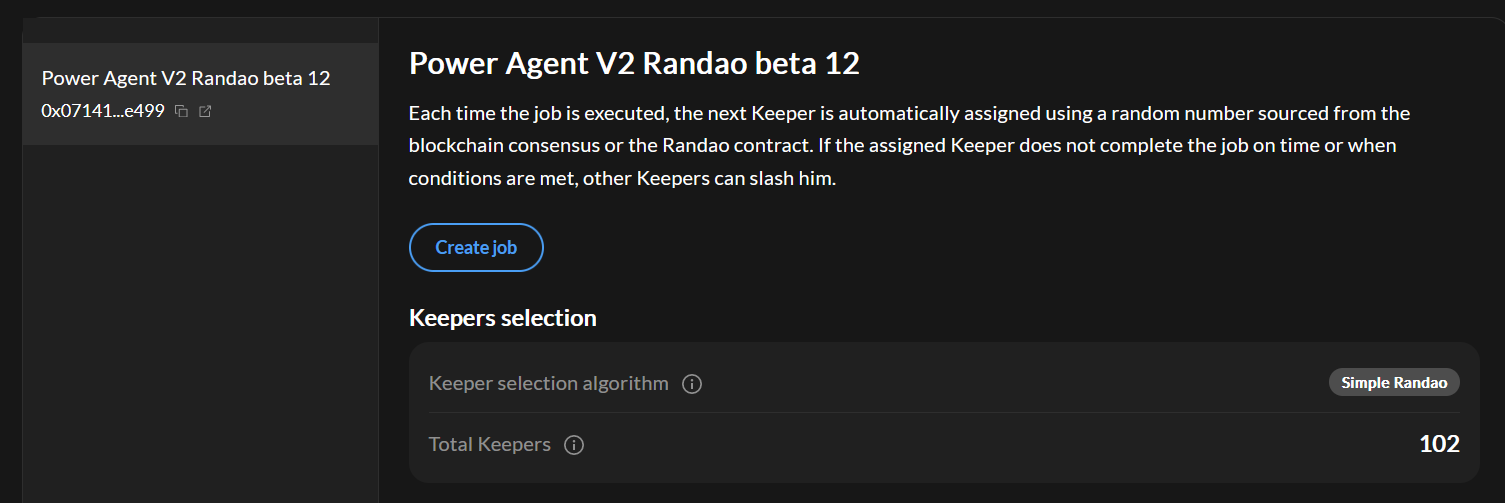Click the 0x07141...e499 address text
The width and height of the screenshot is (1505, 503).
102,111
